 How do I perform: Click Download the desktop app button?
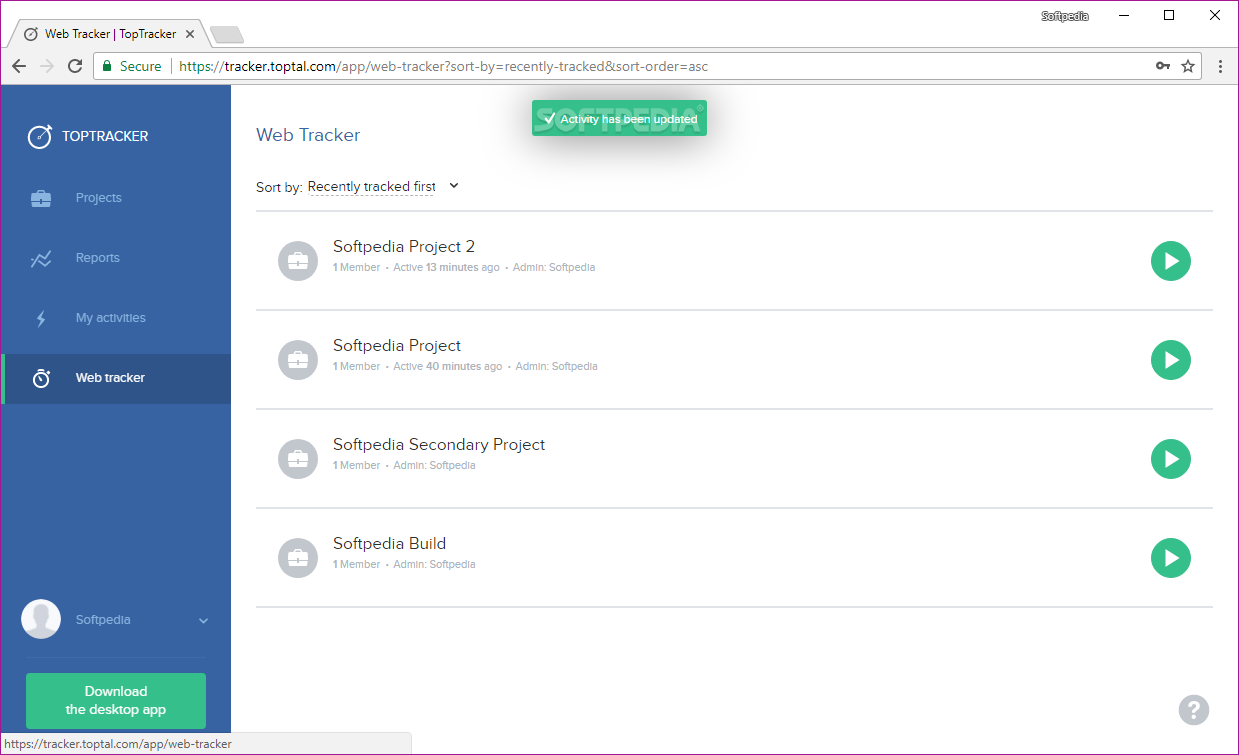[116, 701]
